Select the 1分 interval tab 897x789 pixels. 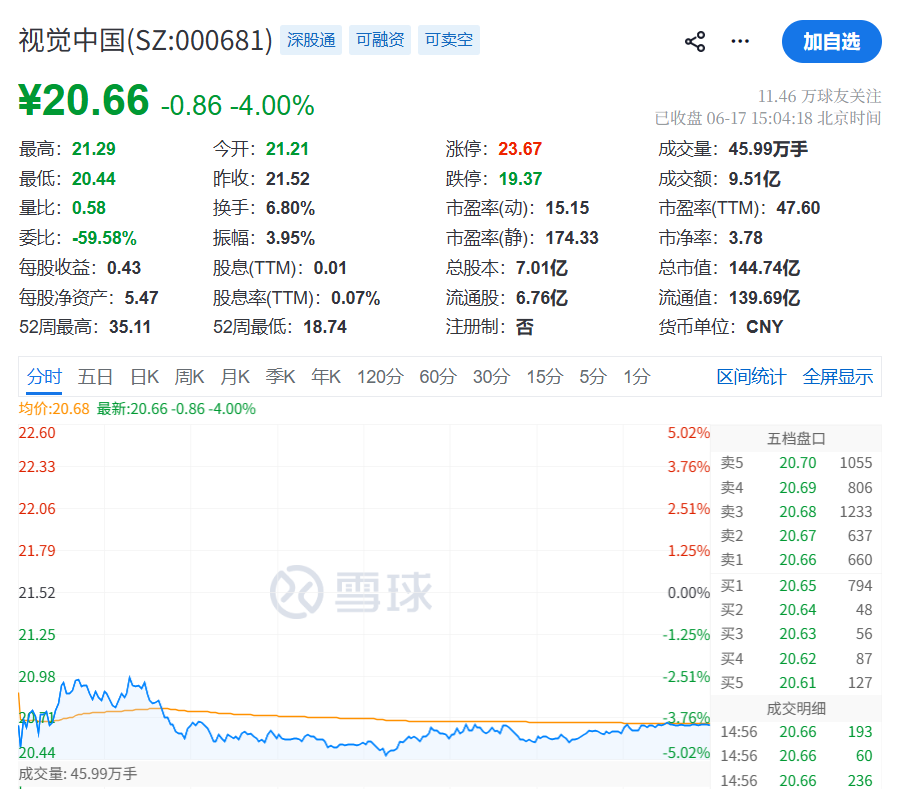coord(637,377)
